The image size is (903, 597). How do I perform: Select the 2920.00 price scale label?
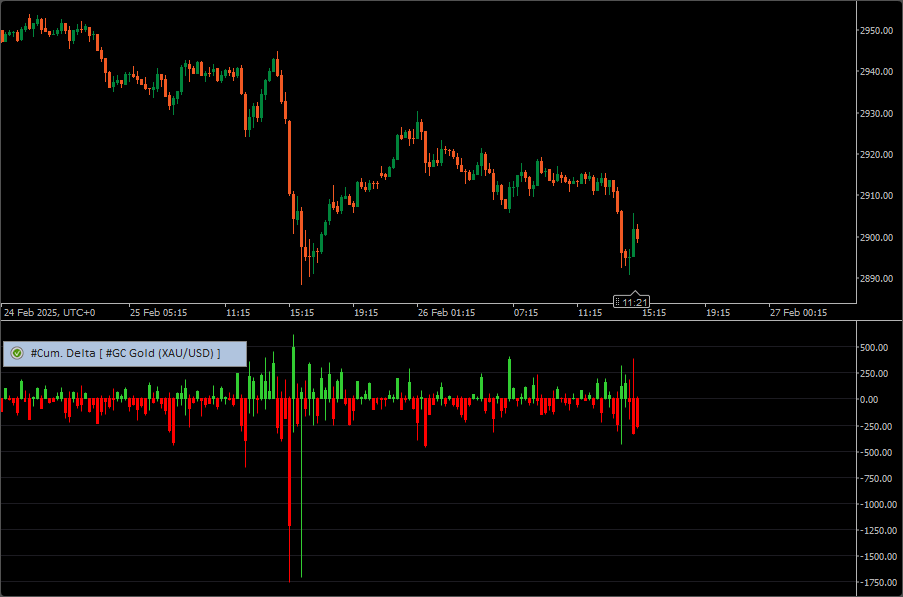(x=875, y=154)
